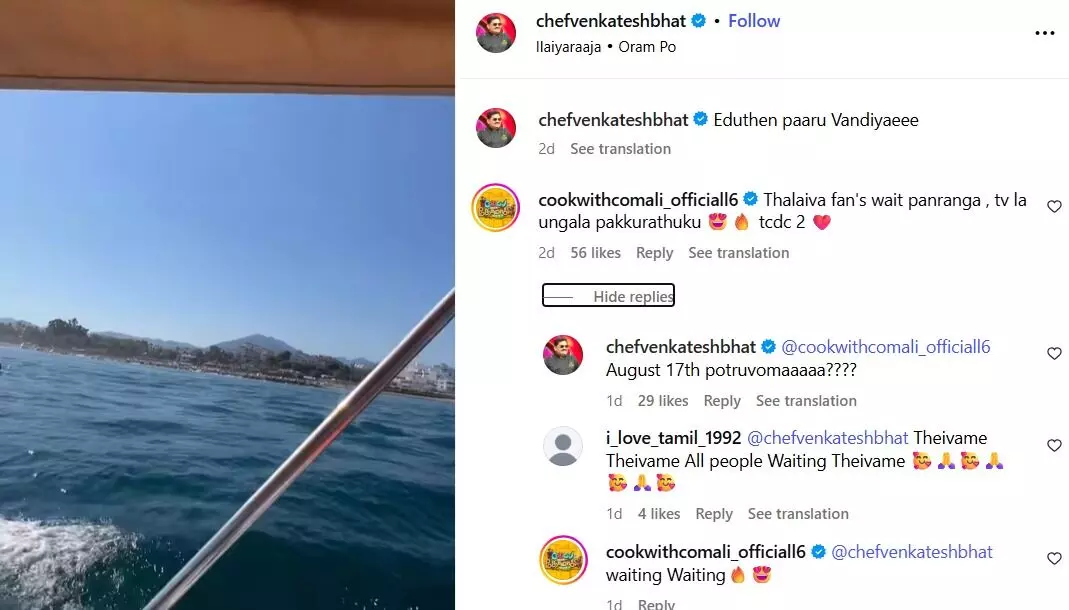Like the 'waiting Waiting' reply heart
The image size is (1069, 610).
1054,558
